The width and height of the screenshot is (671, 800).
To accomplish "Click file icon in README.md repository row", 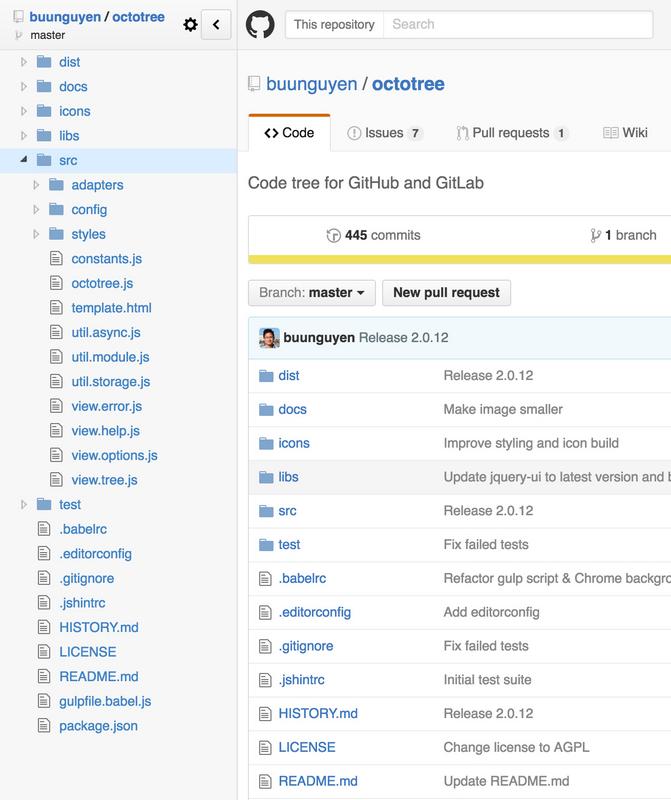I will pos(265,781).
